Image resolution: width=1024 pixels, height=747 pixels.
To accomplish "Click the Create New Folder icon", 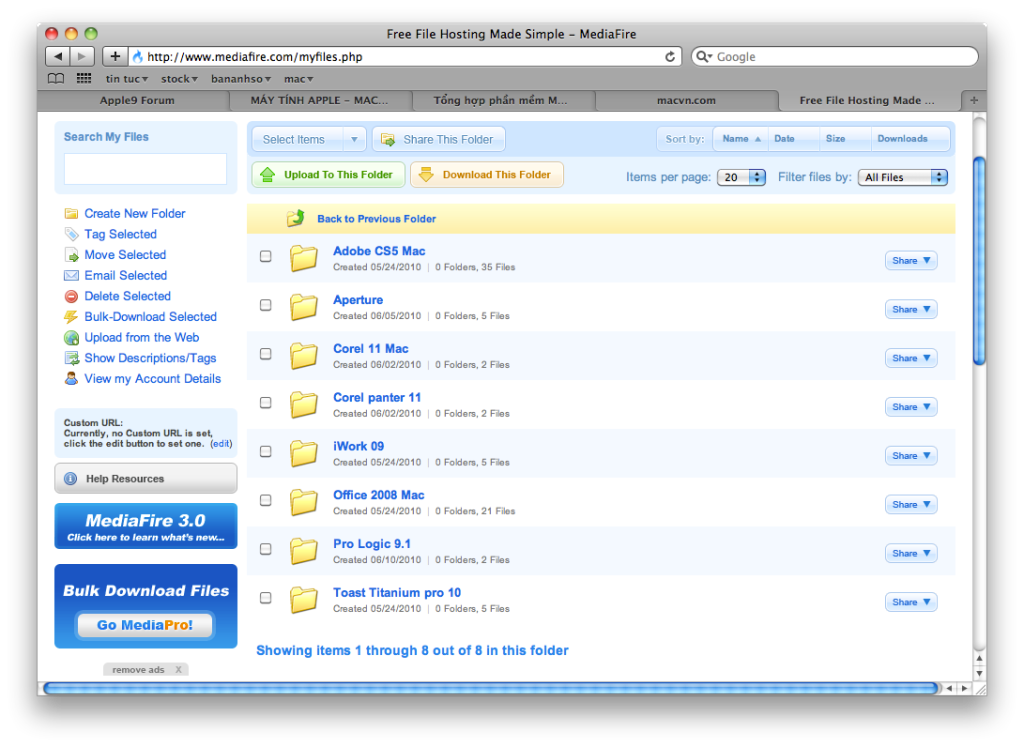I will [x=71, y=214].
